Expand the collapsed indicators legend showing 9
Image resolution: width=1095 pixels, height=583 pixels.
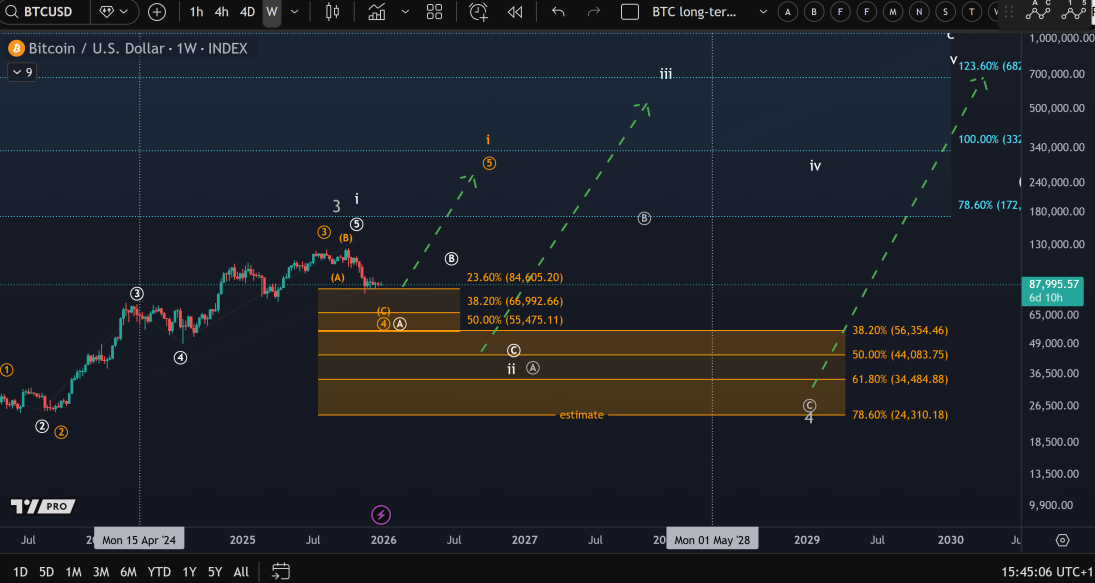pyautogui.click(x=21, y=72)
